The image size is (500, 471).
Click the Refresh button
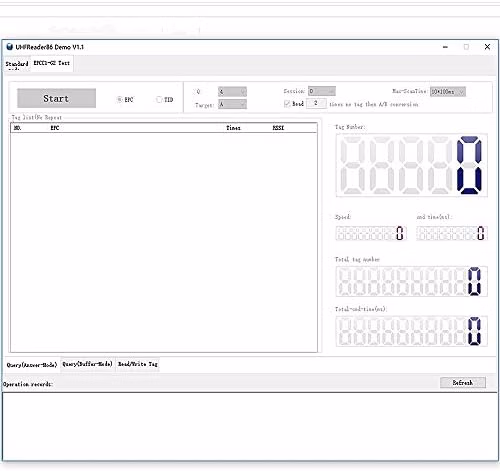pos(463,383)
